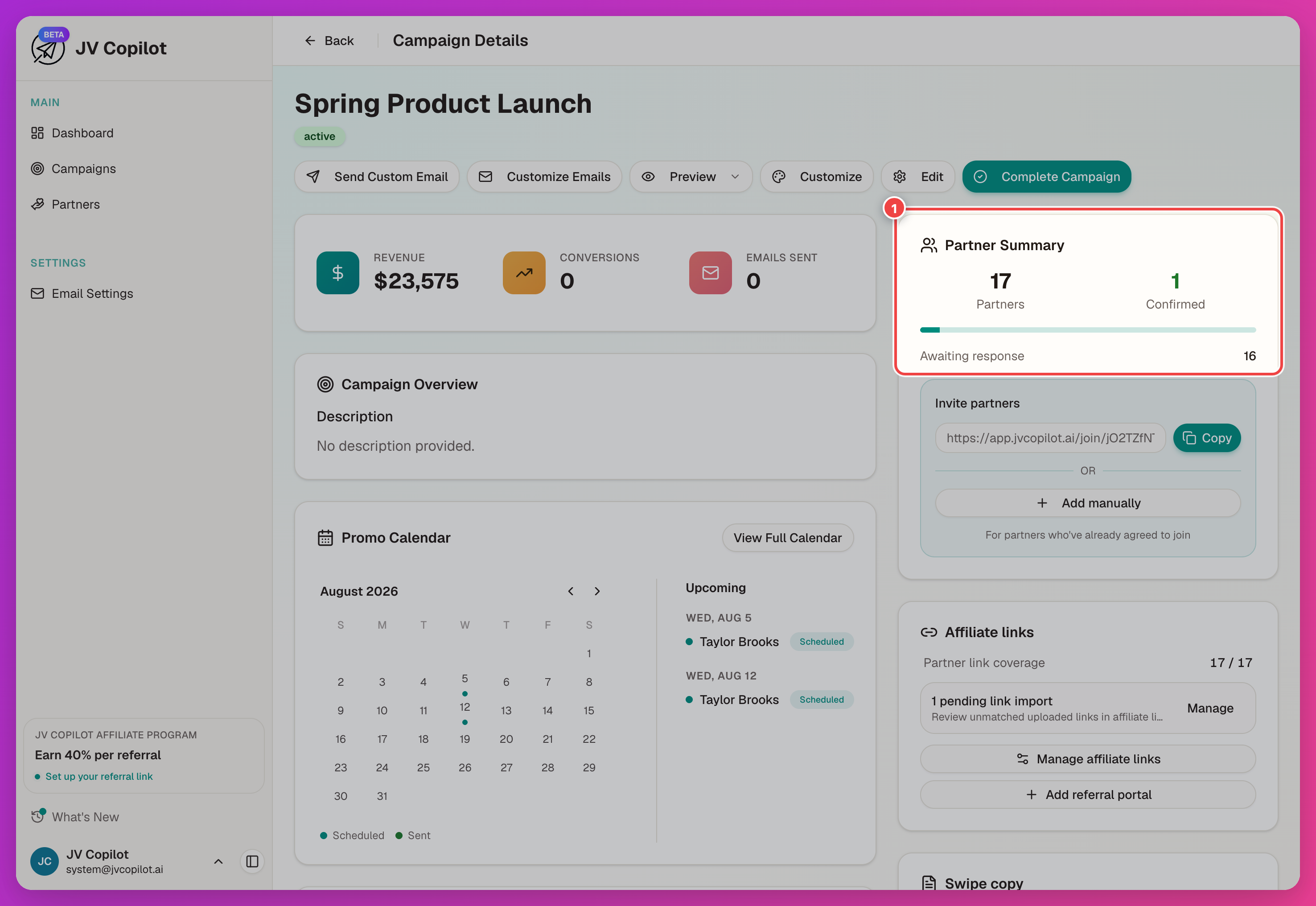This screenshot has height=906, width=1316.
Task: Go to previous calendar month
Action: (x=570, y=591)
